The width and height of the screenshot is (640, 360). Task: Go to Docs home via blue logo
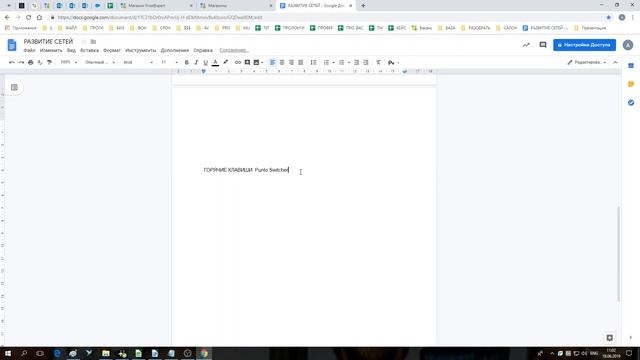click(x=12, y=45)
